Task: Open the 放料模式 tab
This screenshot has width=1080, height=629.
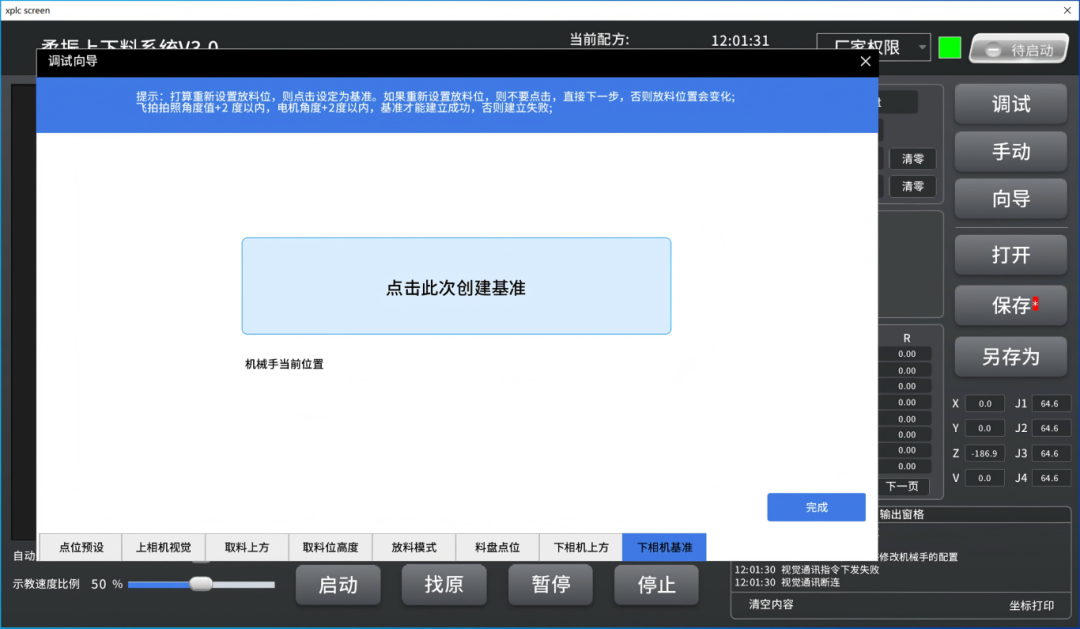Action: [x=414, y=547]
